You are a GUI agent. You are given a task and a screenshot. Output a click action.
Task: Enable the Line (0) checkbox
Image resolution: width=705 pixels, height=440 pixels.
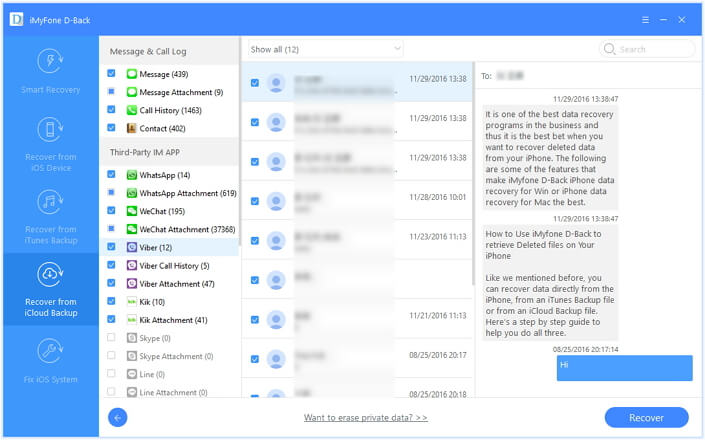point(111,373)
